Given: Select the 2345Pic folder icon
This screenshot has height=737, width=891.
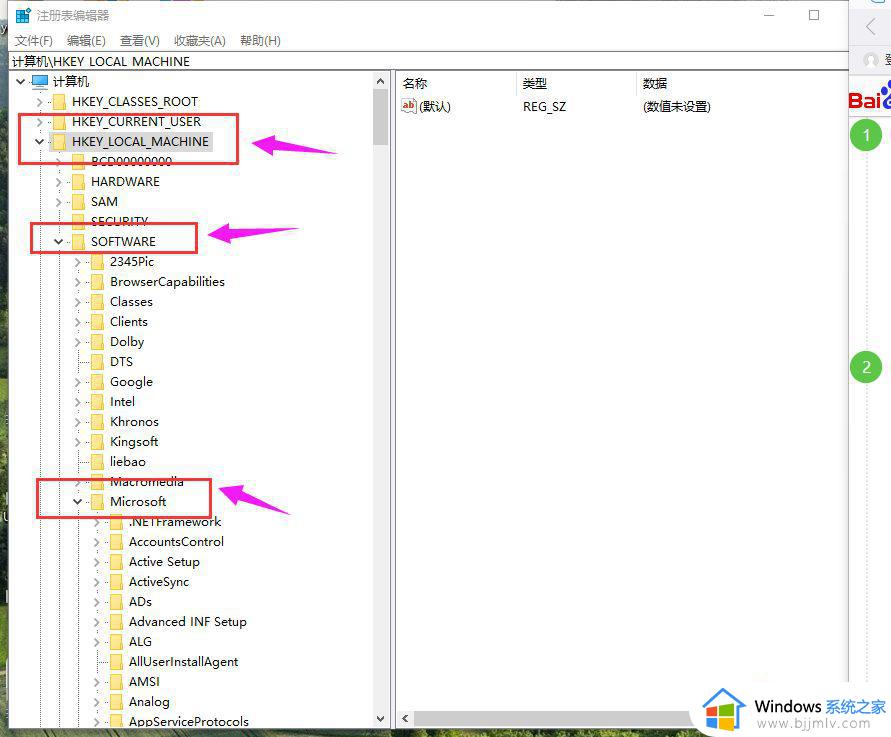Looking at the screenshot, I should point(98,262).
